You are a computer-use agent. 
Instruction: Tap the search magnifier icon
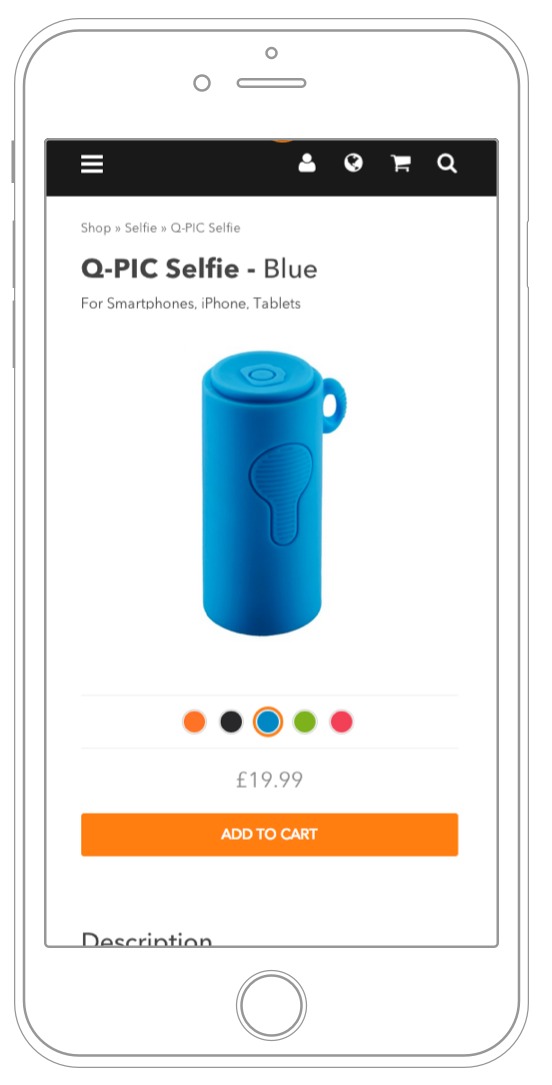tap(447, 163)
